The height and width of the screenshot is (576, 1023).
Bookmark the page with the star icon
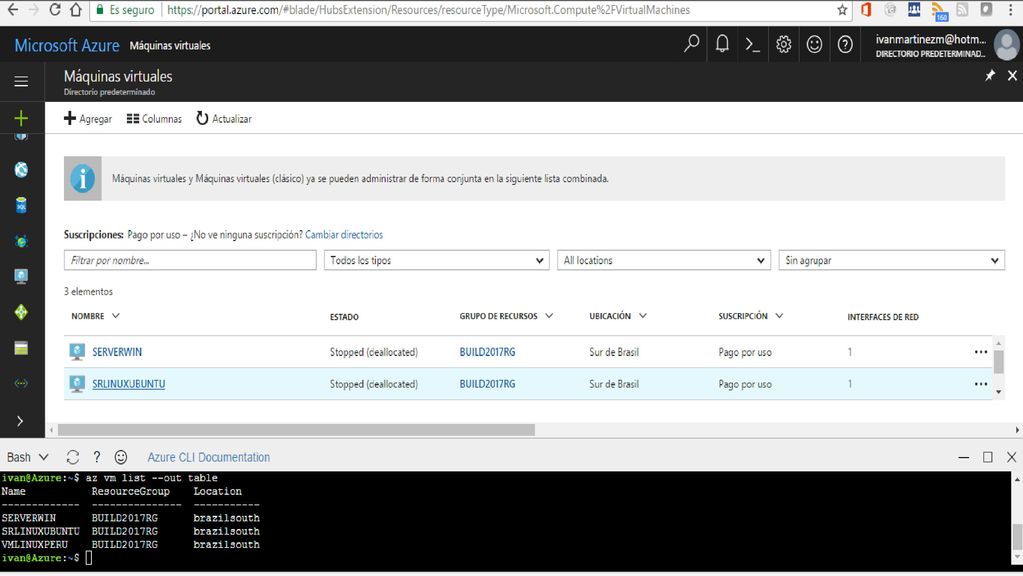(842, 10)
